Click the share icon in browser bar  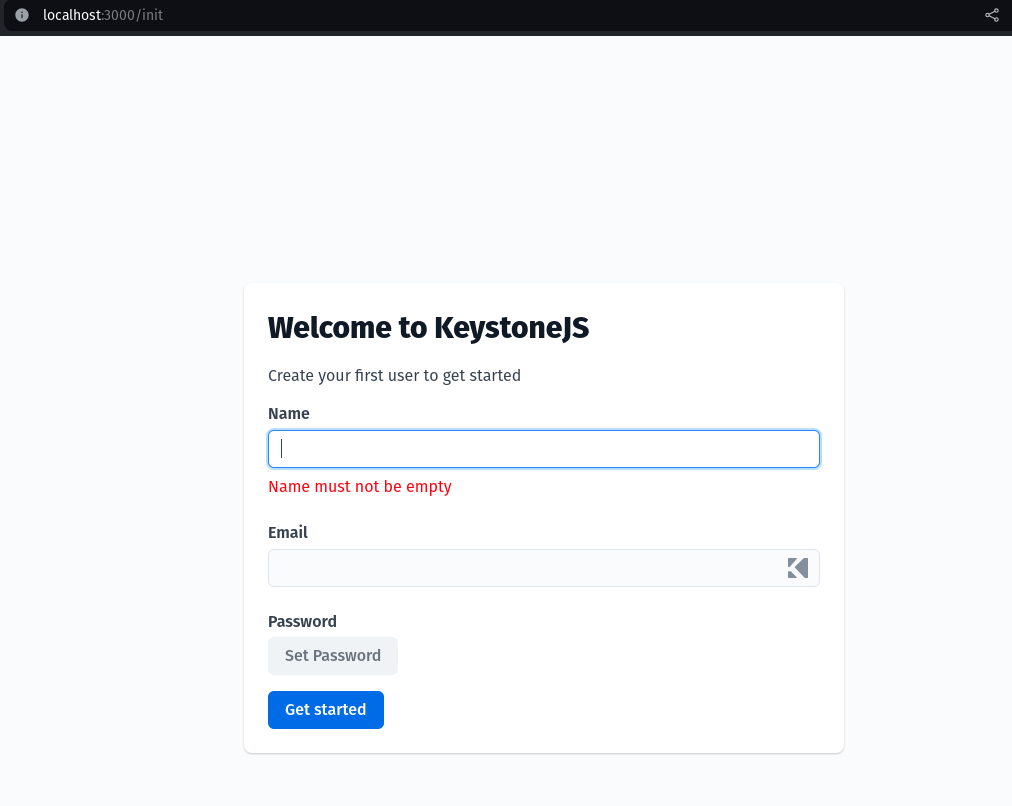pyautogui.click(x=992, y=15)
